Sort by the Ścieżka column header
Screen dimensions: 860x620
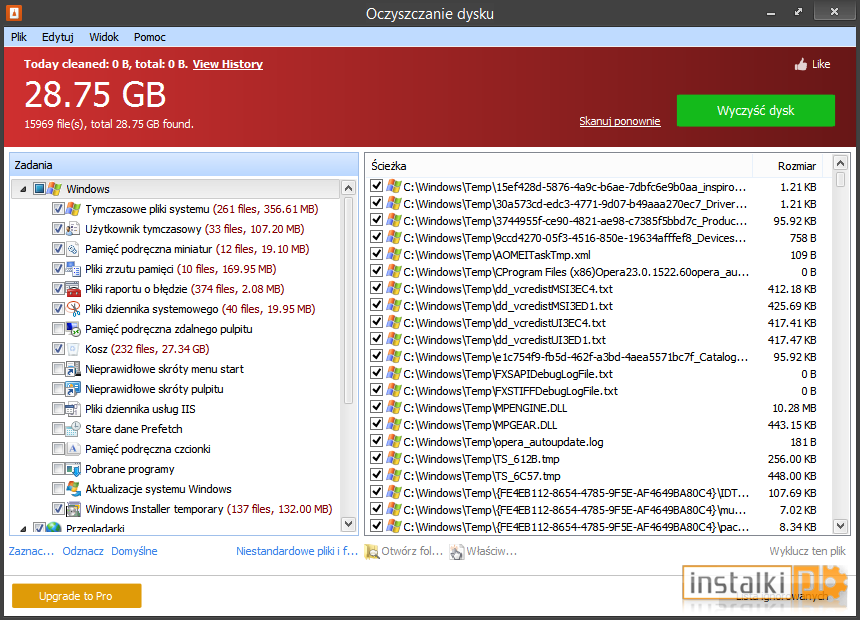pos(559,166)
